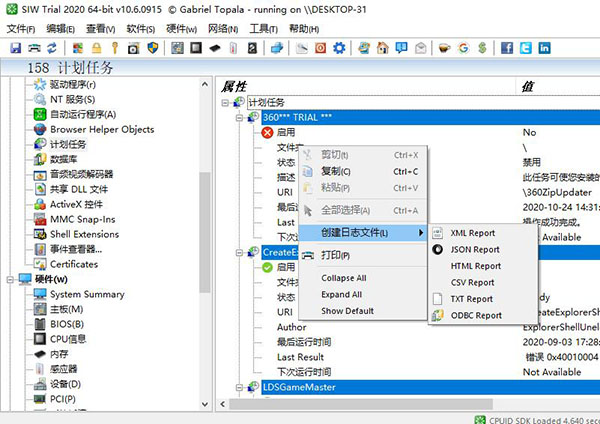Open the 查看(V) menu

(x=101, y=29)
